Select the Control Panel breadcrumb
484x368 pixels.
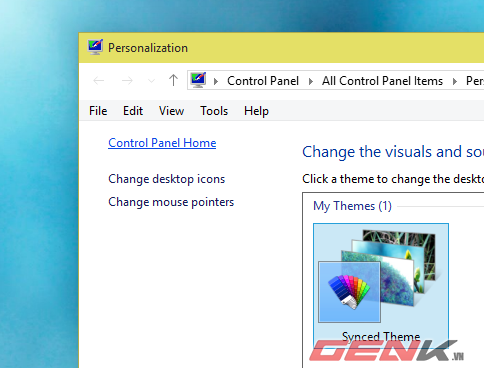(263, 81)
